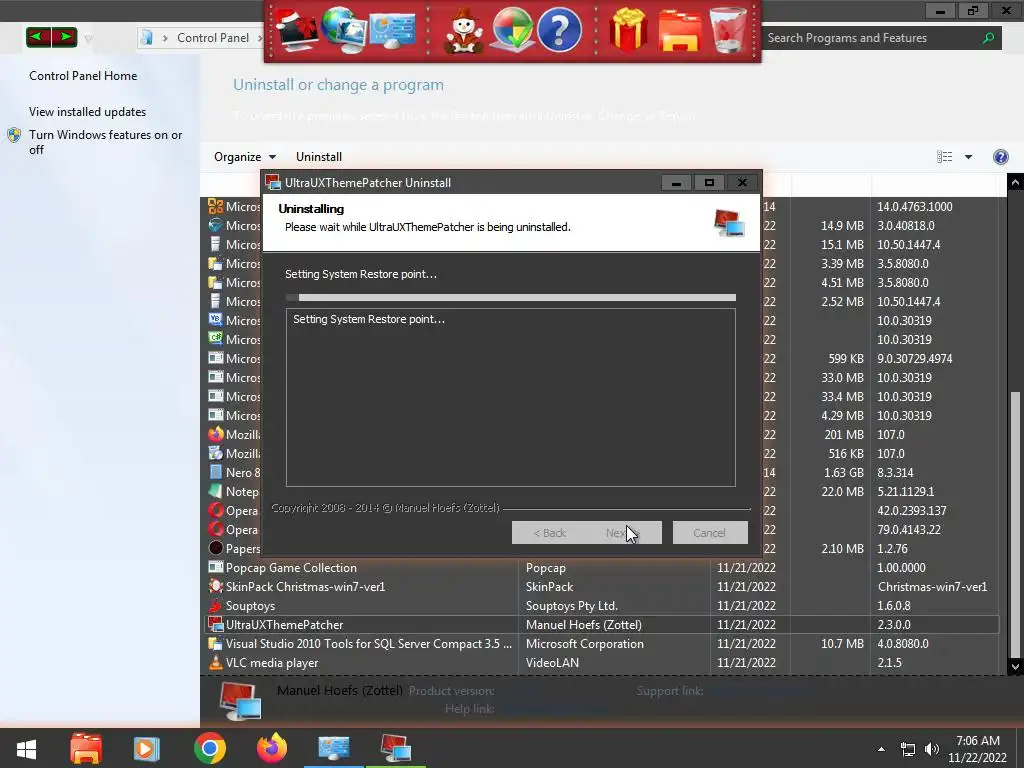Viewport: 1024px width, 768px height.
Task: Expand the view options dropdown arrow
Action: tap(968, 157)
